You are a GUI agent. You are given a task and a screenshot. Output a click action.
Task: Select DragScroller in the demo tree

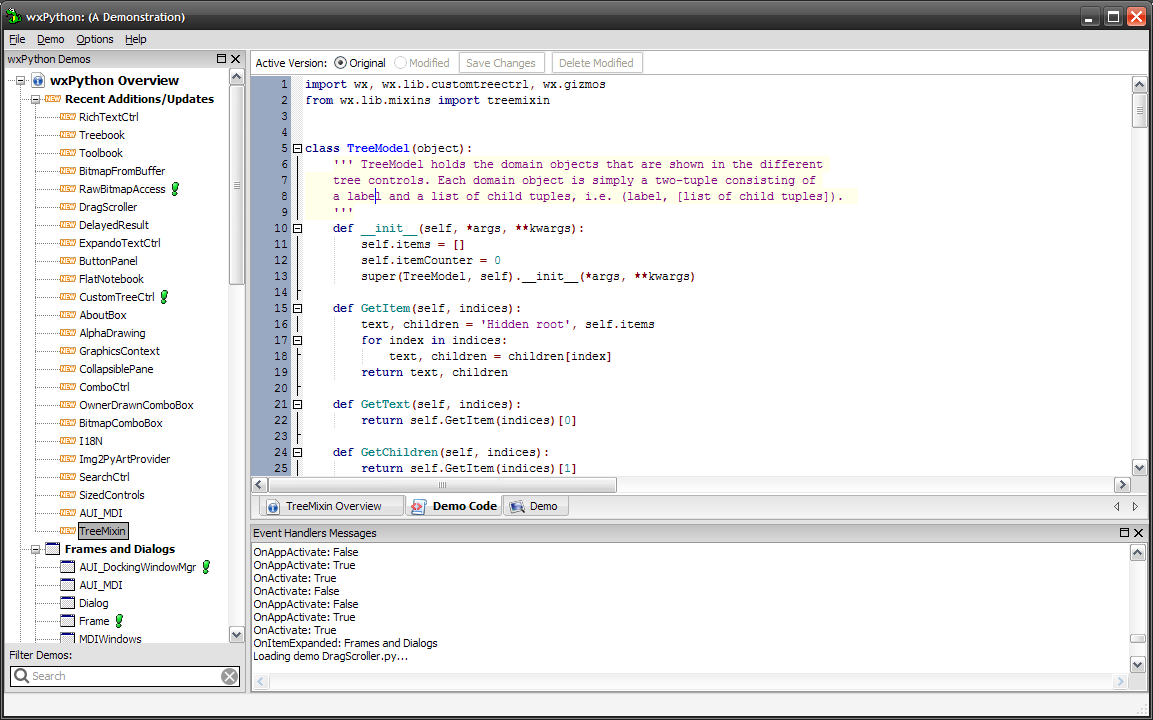tap(108, 207)
